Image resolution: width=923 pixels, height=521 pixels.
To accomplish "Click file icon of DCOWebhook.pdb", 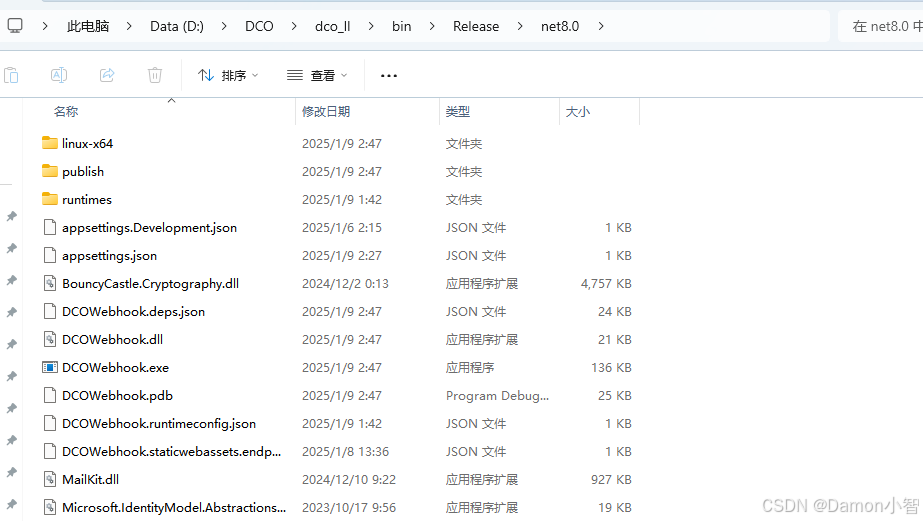I will pyautogui.click(x=50, y=395).
